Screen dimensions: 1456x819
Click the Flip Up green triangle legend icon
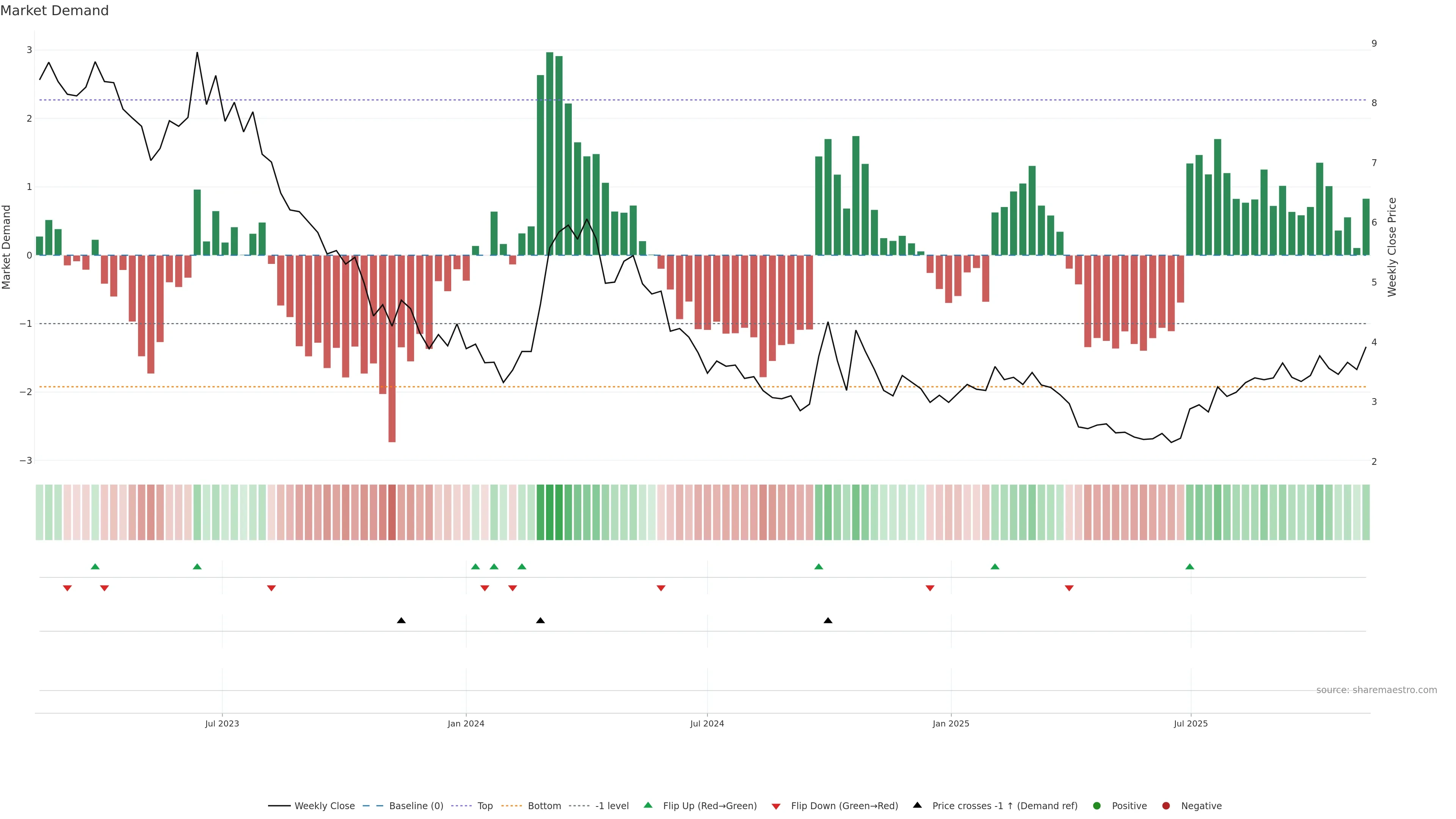coord(648,805)
